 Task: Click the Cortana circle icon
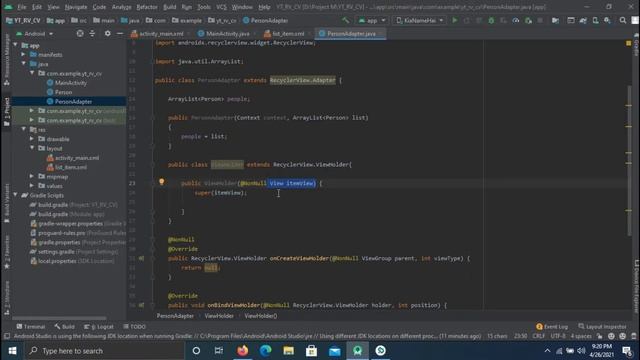196,351
